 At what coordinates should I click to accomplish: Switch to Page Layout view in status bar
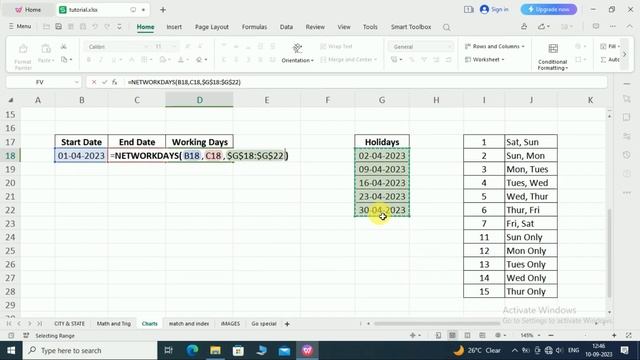pos(467,335)
